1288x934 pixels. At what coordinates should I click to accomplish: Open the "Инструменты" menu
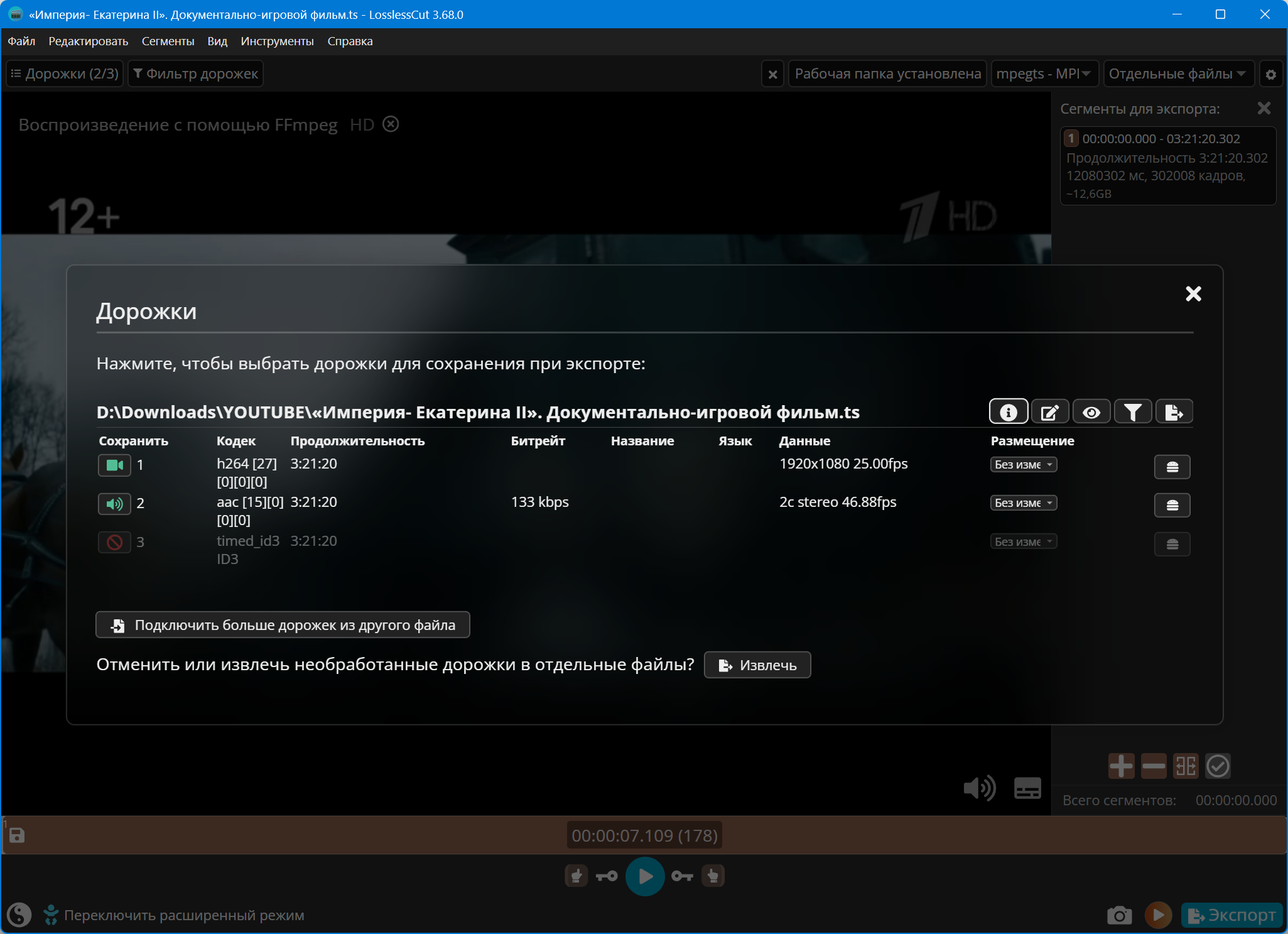(277, 41)
